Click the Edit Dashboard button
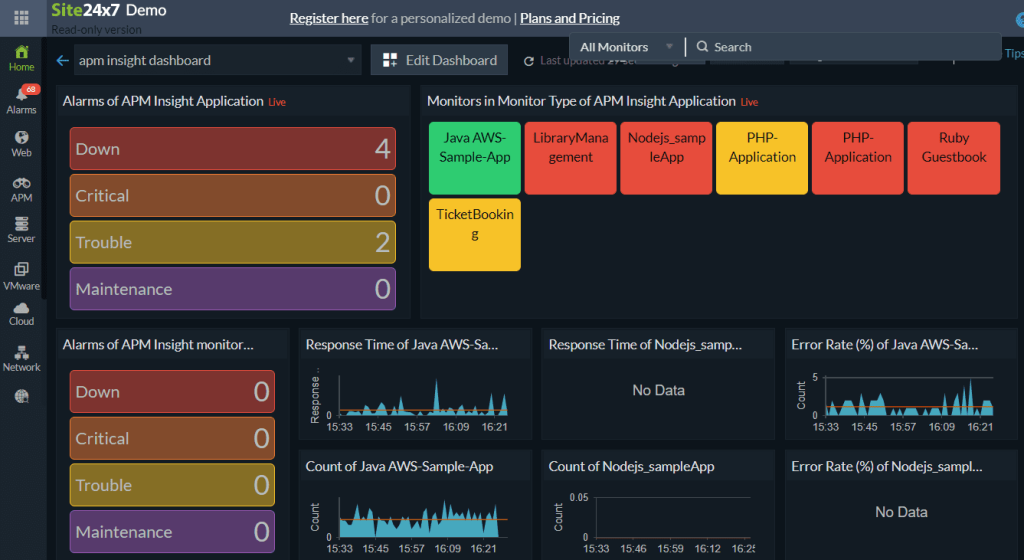This screenshot has height=560, width=1024. coord(439,60)
